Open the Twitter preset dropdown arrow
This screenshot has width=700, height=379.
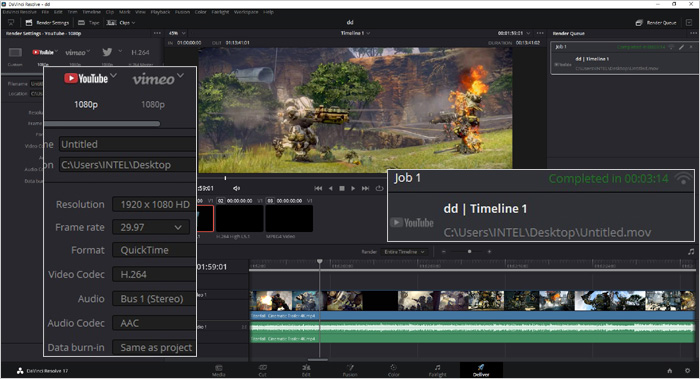click(120, 51)
